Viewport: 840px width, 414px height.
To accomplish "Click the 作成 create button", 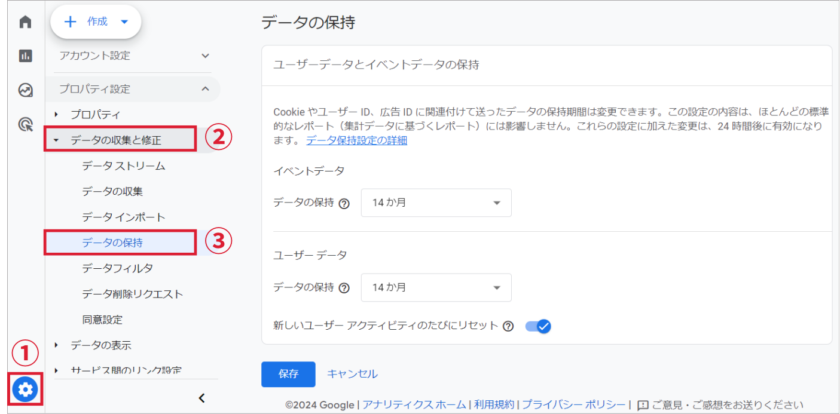I will click(95, 20).
